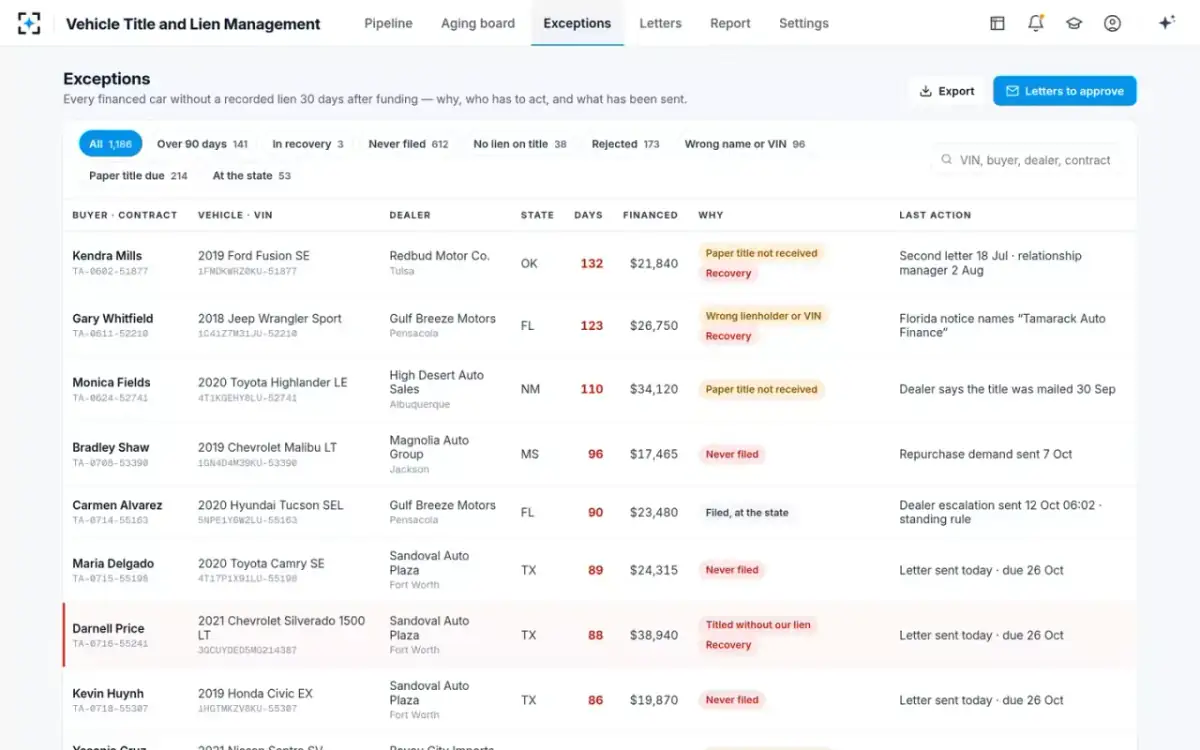This screenshot has width=1200, height=750.
Task: Open the 2019 Honda Civic EX vehicle
Action: click(255, 694)
